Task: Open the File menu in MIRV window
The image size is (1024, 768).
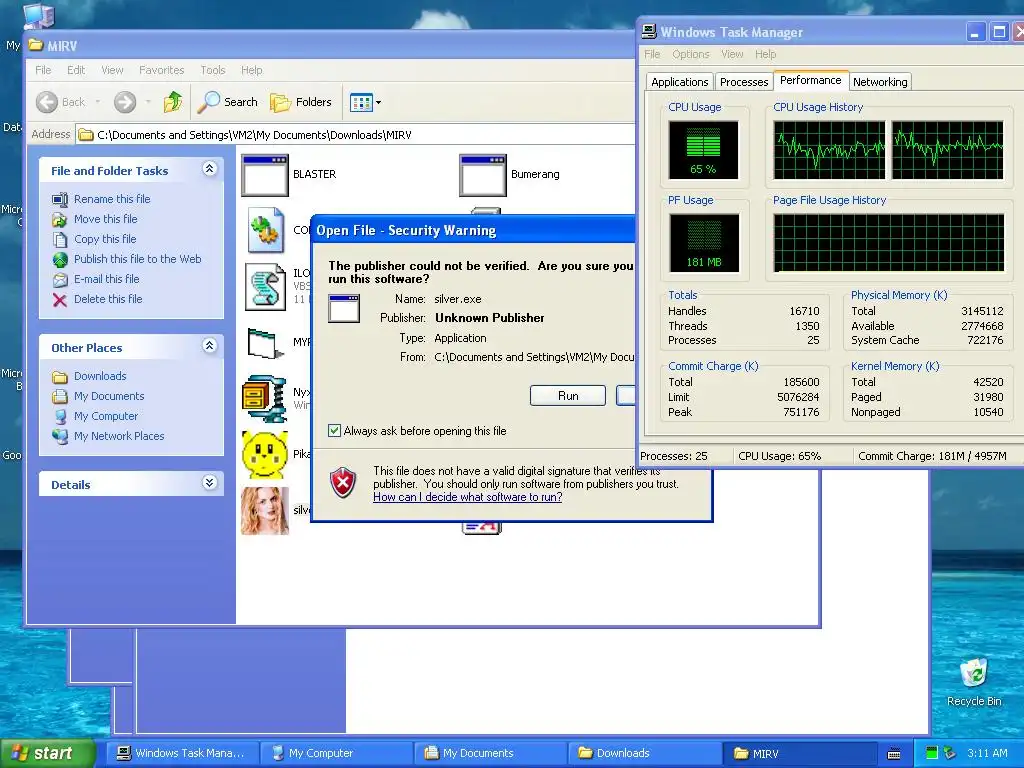Action: pos(43,70)
